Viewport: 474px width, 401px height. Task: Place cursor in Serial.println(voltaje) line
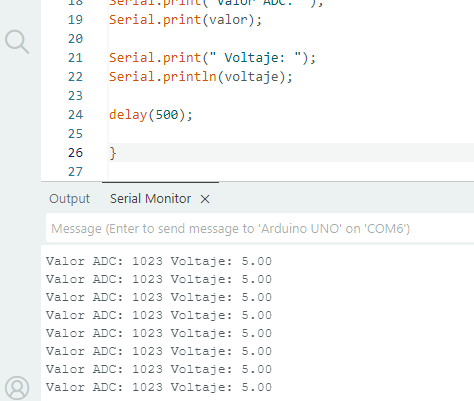click(x=201, y=77)
